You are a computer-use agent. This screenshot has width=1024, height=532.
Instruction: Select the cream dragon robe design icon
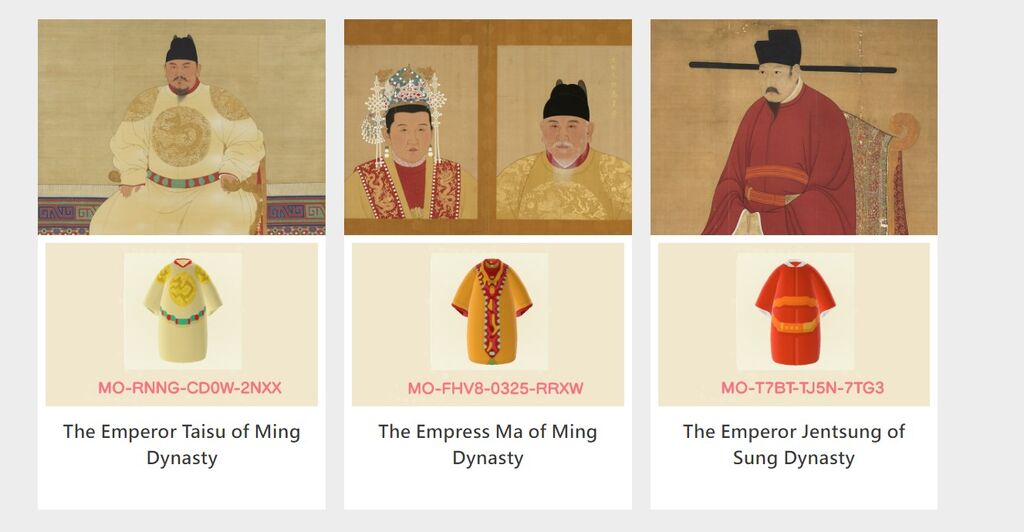(183, 311)
